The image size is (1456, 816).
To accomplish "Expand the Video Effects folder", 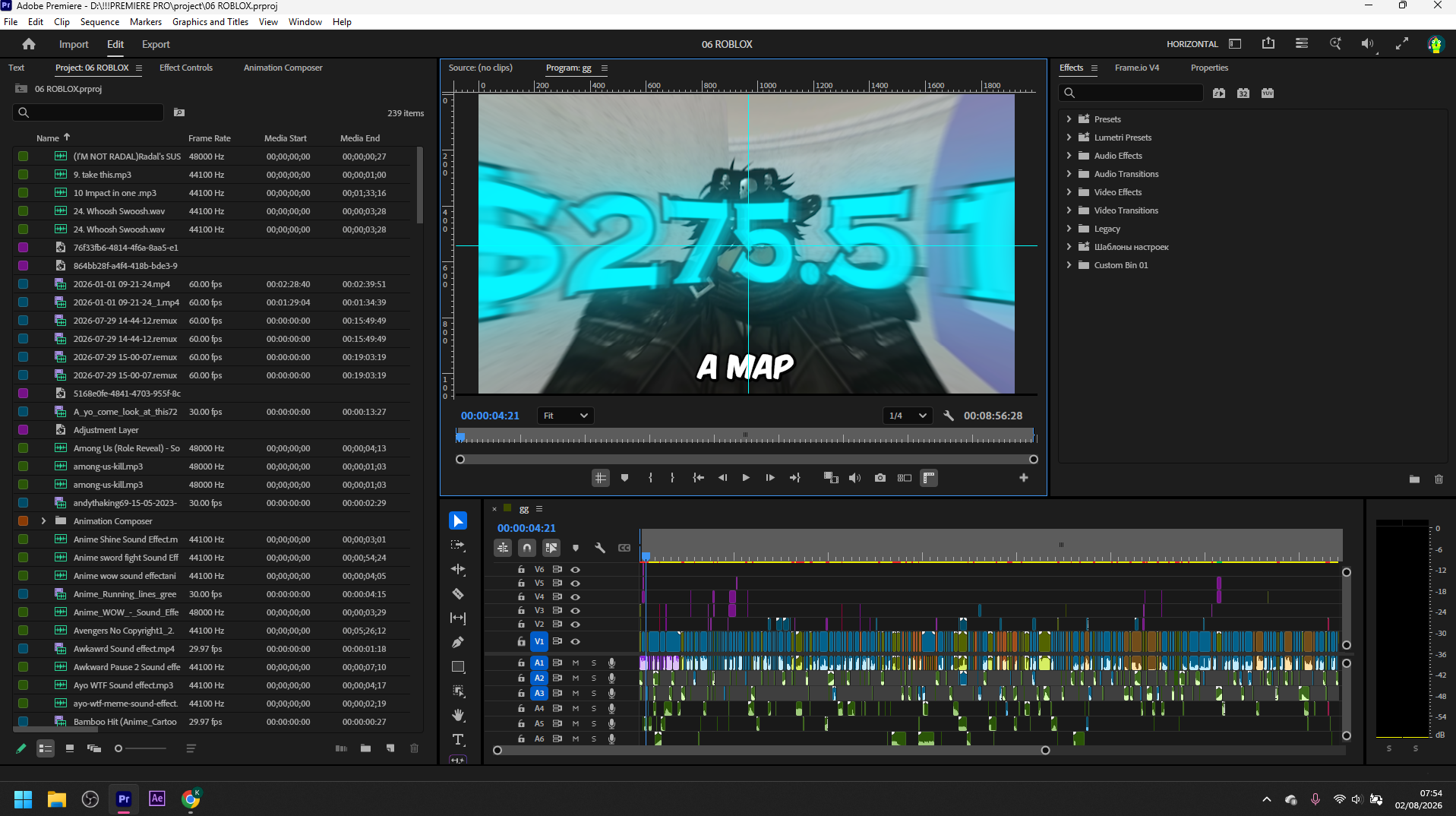I will pyautogui.click(x=1069, y=192).
